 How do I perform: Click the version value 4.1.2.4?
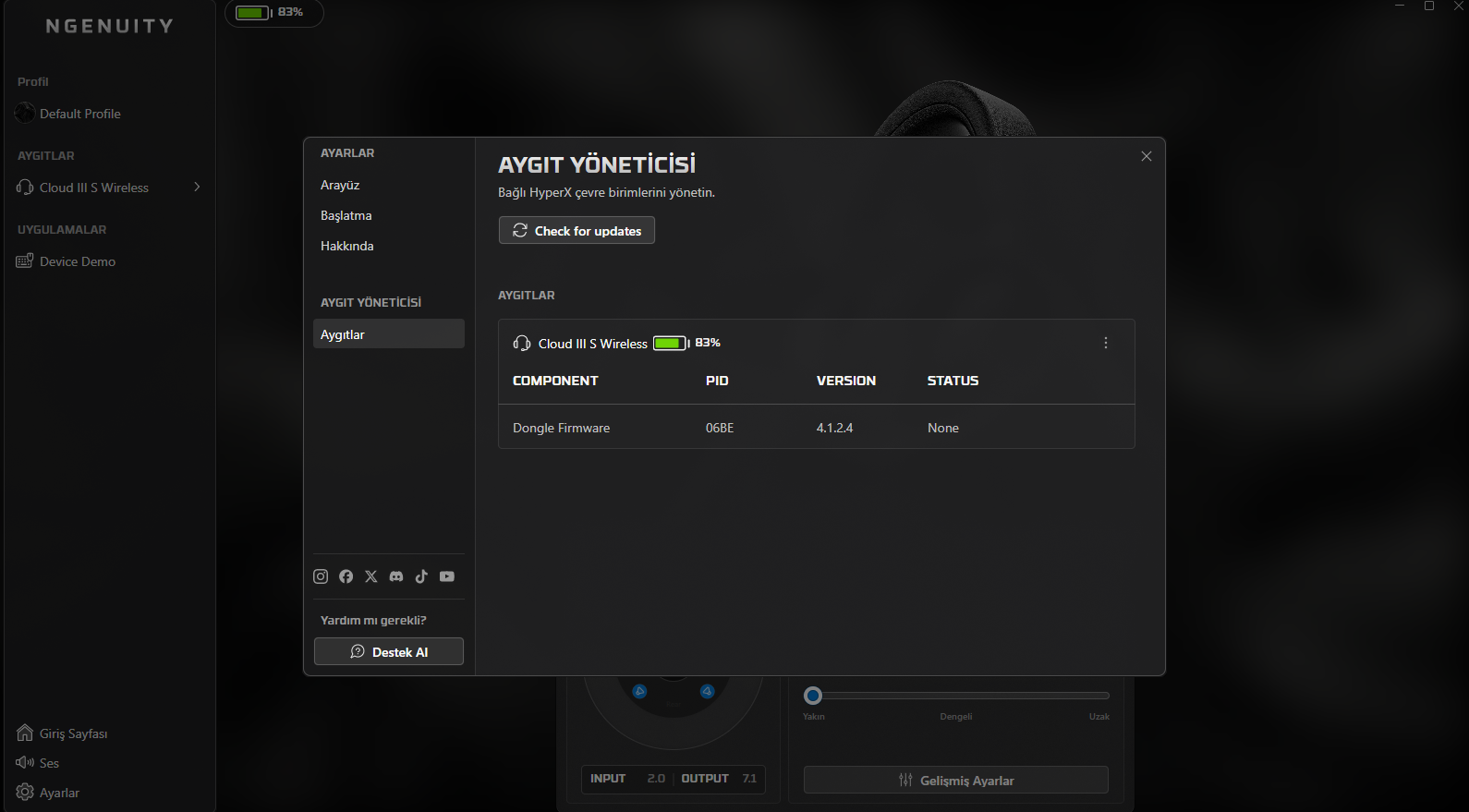(834, 428)
